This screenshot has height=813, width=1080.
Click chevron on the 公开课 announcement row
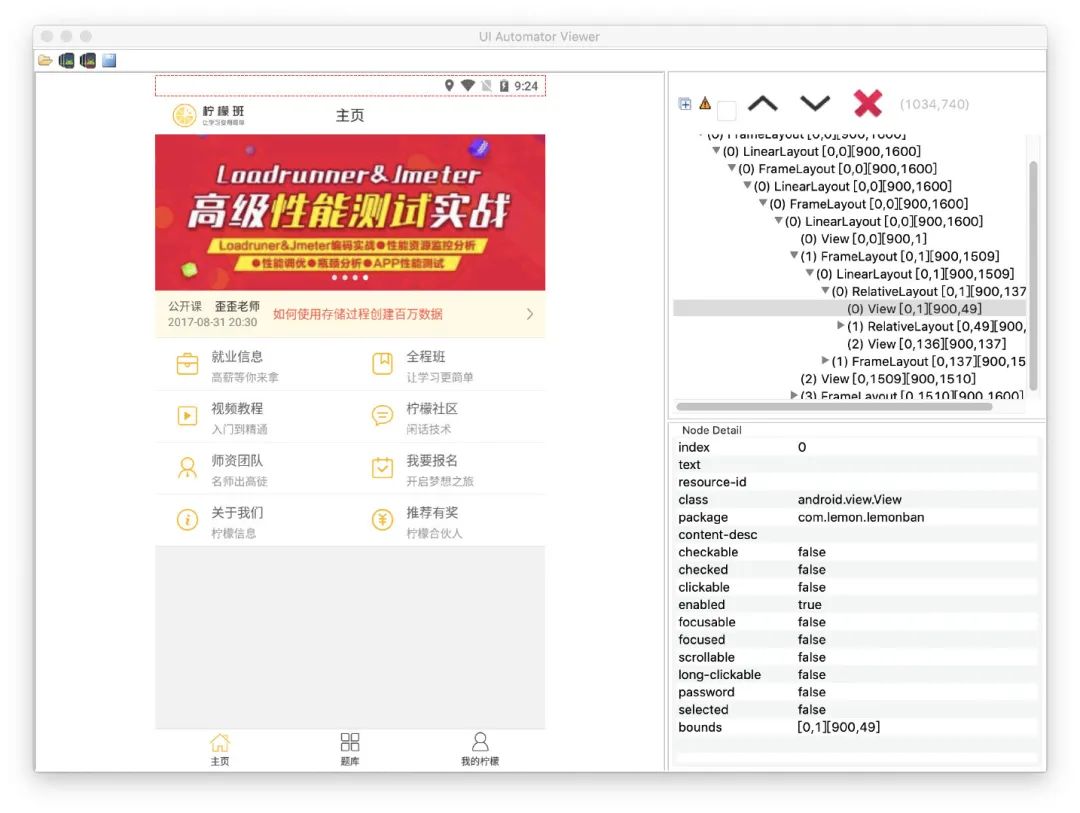[530, 314]
